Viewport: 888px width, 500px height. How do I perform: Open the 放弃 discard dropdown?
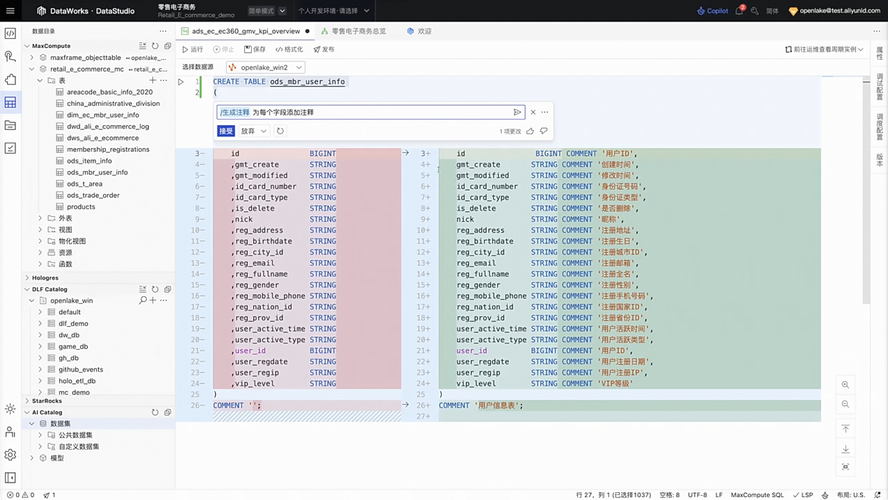click(x=253, y=131)
